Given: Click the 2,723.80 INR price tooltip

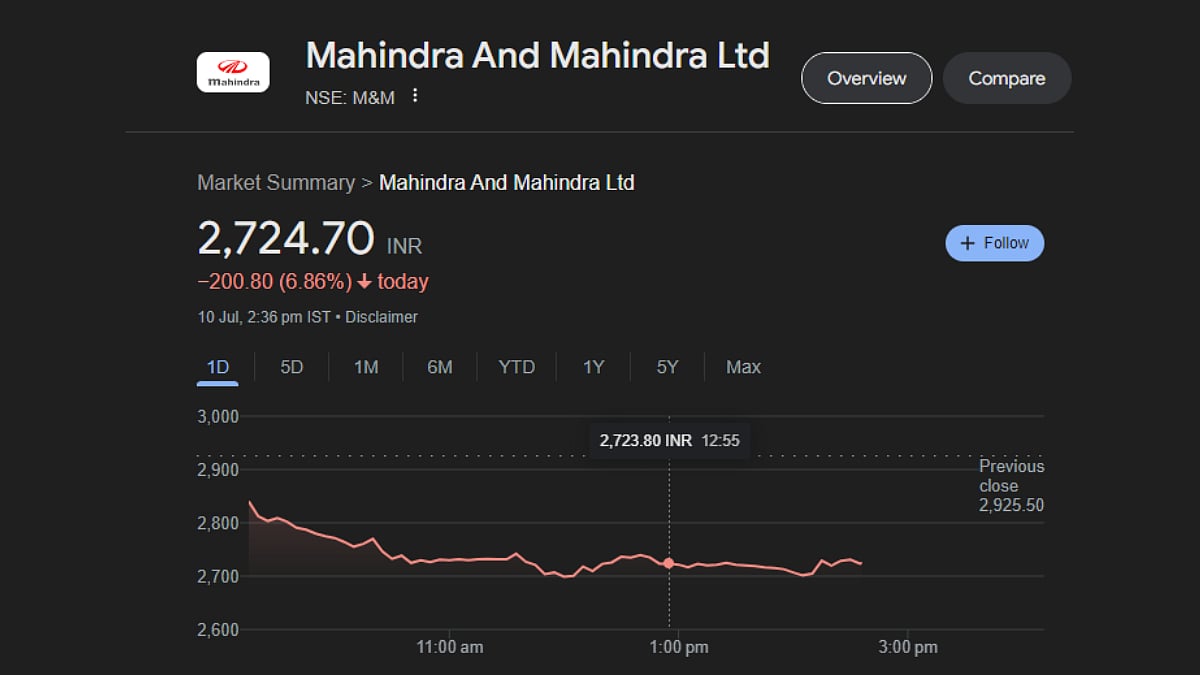Looking at the screenshot, I should pos(668,440).
